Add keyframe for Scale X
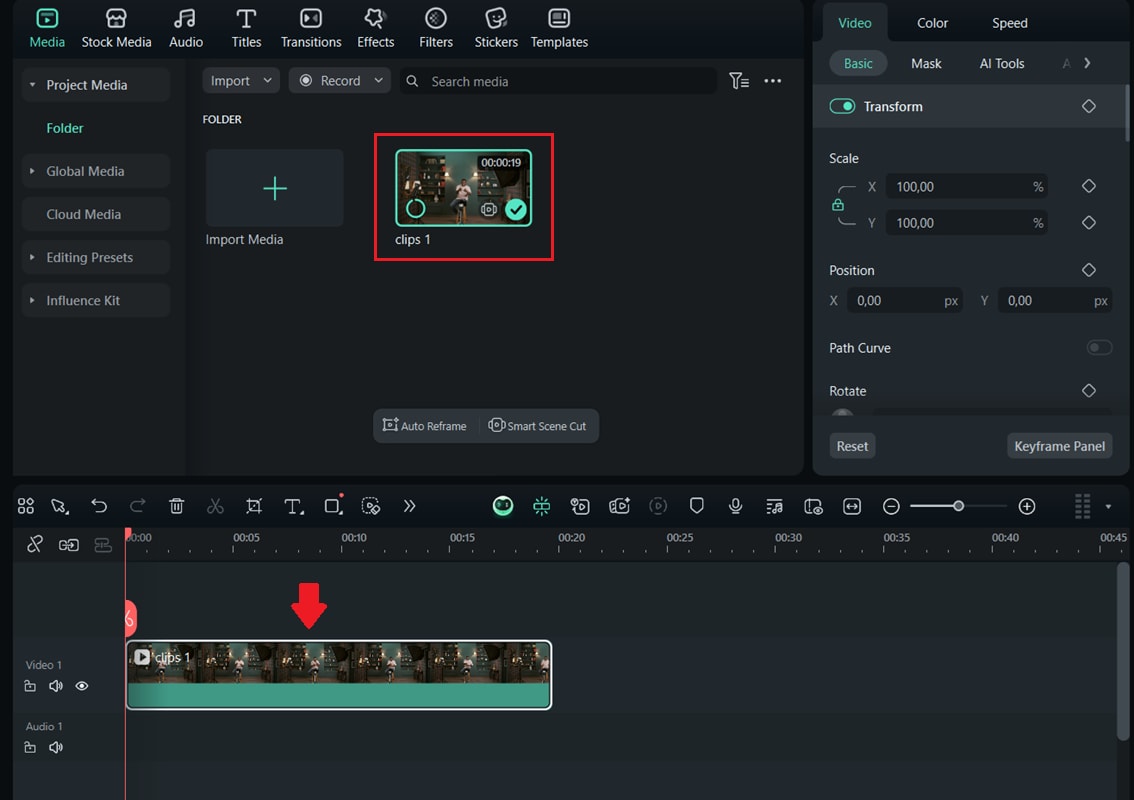The height and width of the screenshot is (800, 1134). (1088, 187)
